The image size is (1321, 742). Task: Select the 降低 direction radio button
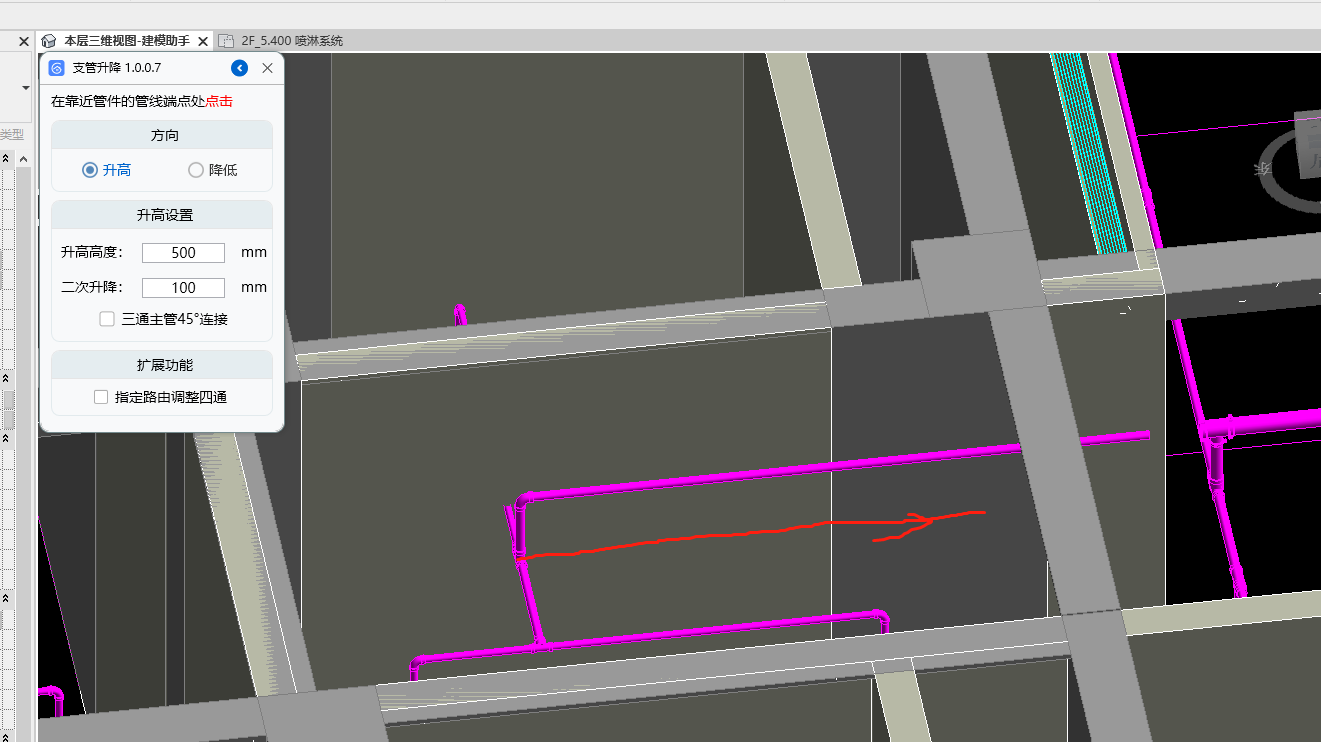[x=196, y=170]
